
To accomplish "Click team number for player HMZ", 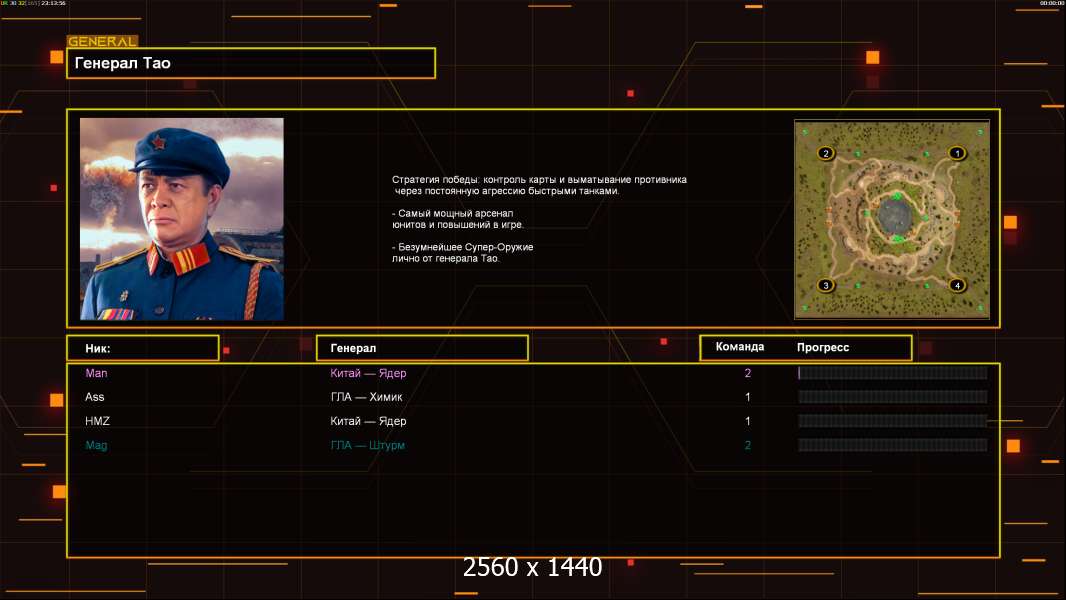I will tap(748, 421).
